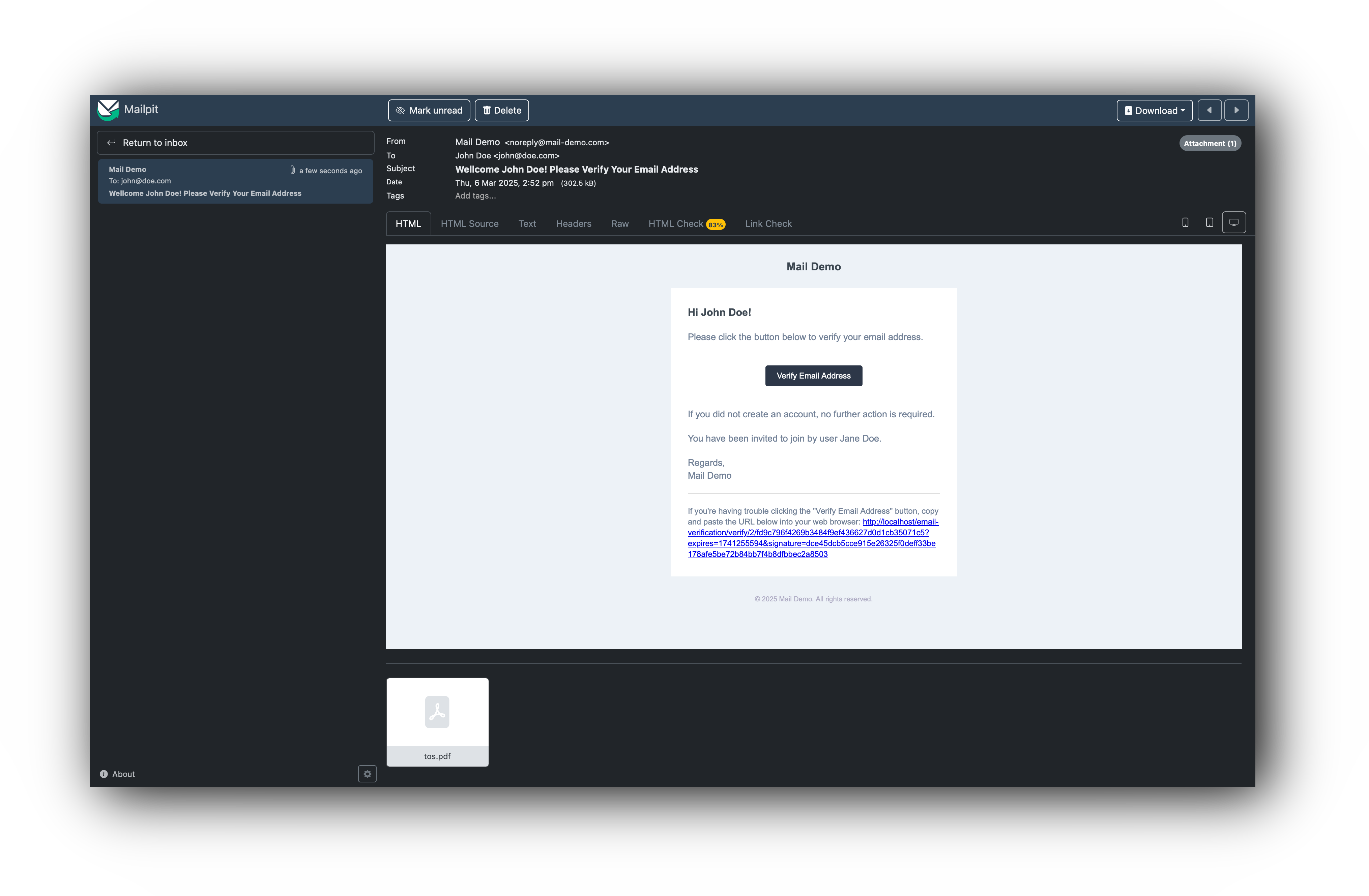1369x896 pixels.
Task: Open tos.pdf attachment thumbnail
Action: [437, 722]
